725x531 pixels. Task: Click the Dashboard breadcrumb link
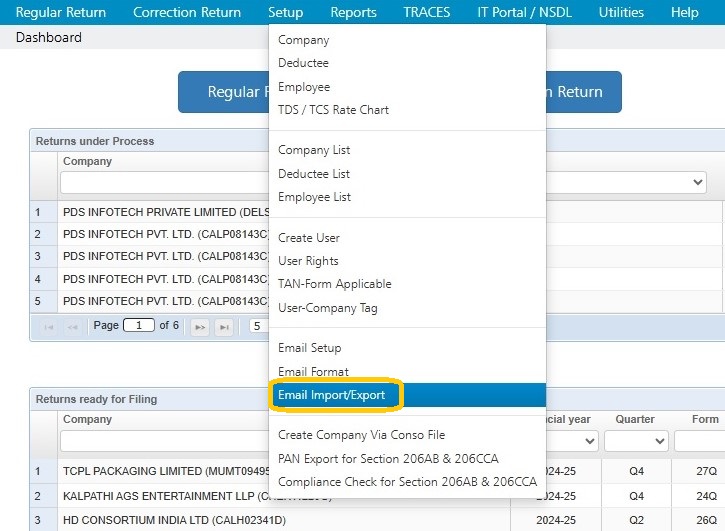(x=49, y=37)
